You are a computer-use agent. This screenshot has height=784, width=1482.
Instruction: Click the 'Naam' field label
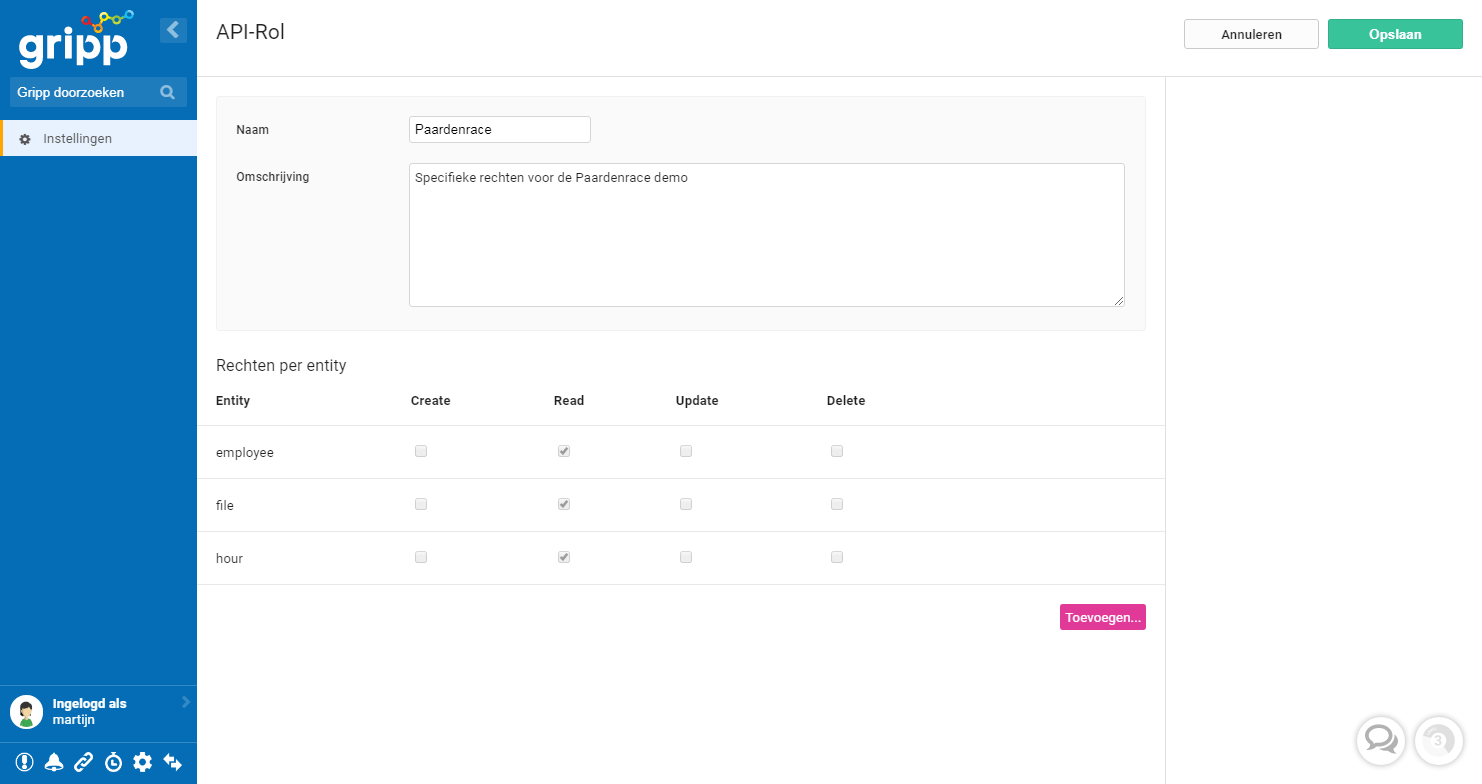pos(253,129)
